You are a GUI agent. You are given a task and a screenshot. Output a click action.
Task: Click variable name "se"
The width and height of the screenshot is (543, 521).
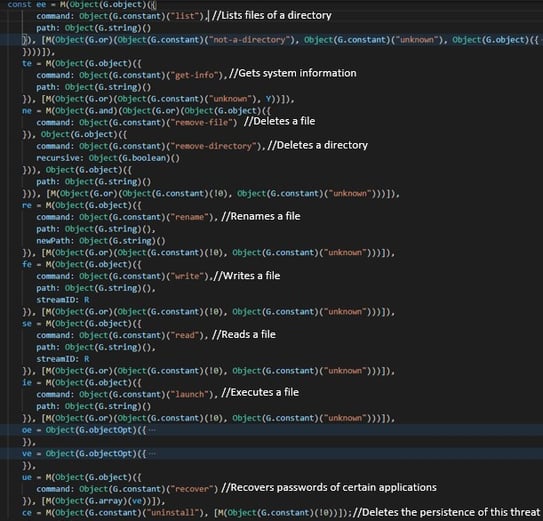pos(27,324)
